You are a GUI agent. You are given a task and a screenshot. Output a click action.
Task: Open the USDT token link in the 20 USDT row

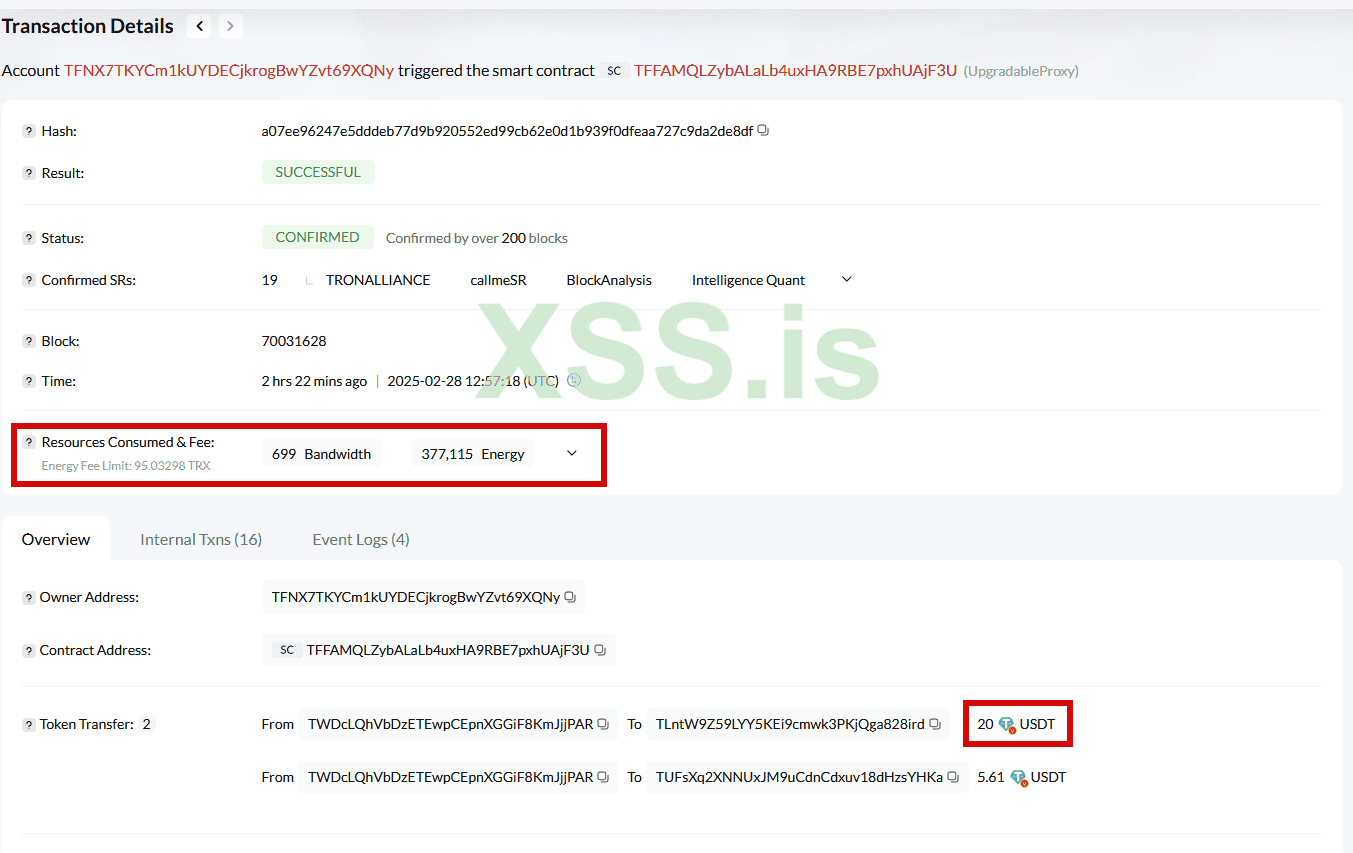point(1037,724)
